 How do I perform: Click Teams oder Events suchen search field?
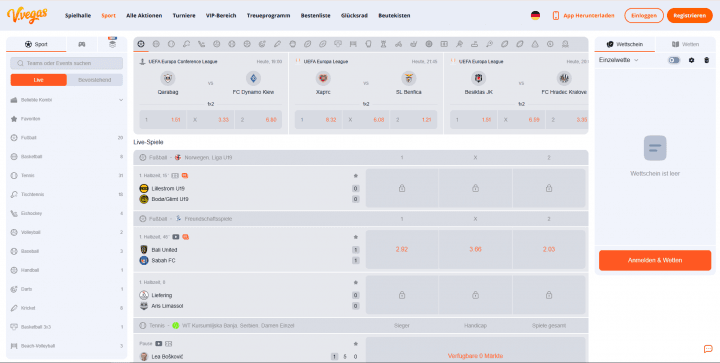67,63
